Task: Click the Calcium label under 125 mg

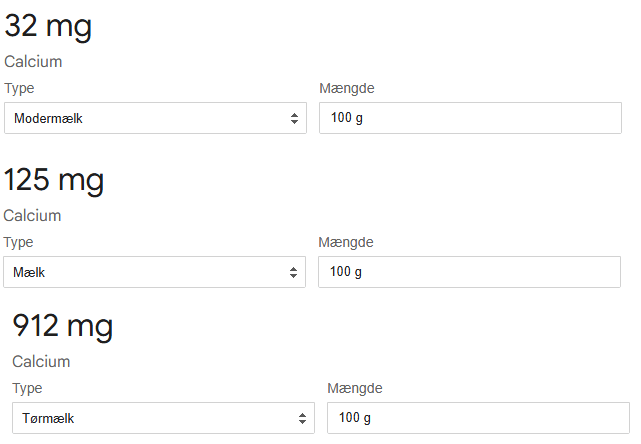Action: [x=32, y=216]
